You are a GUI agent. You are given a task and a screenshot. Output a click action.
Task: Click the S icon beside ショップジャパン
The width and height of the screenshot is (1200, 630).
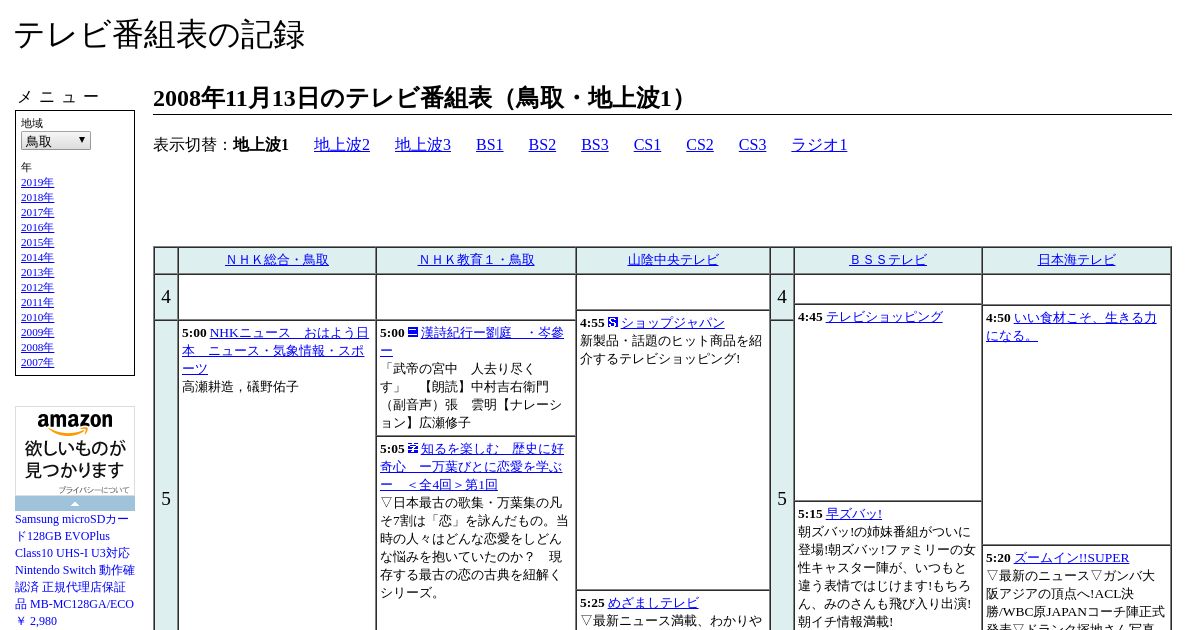(x=613, y=322)
